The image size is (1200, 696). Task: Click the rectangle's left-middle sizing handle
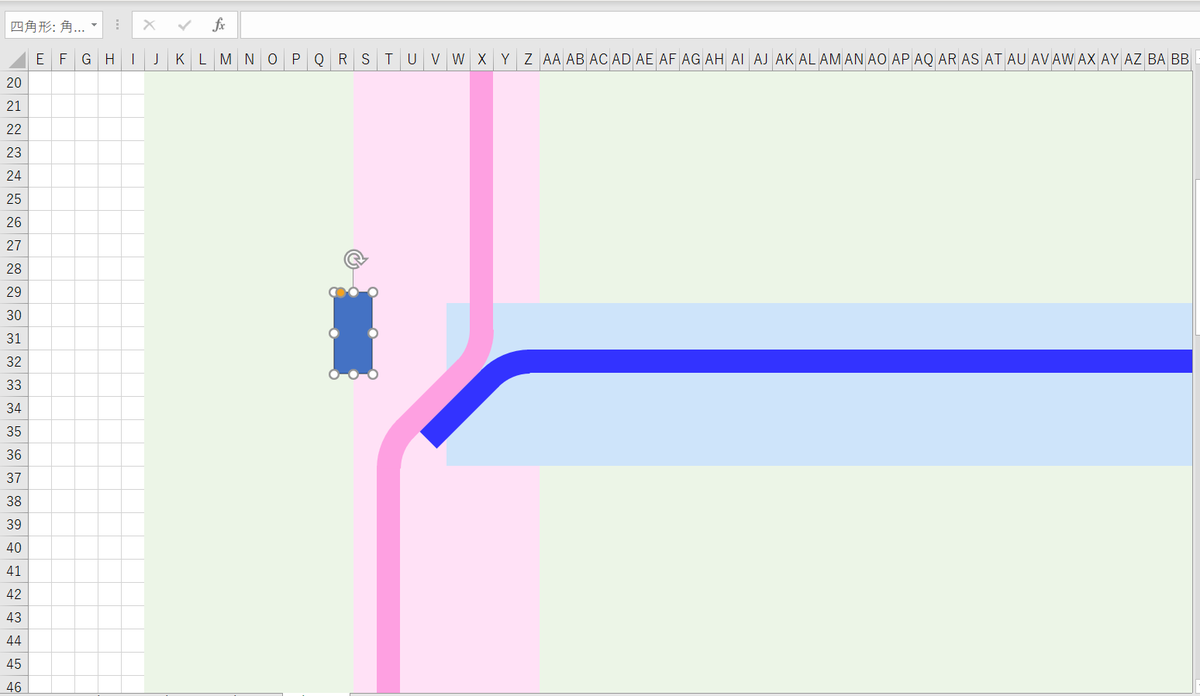(334, 333)
